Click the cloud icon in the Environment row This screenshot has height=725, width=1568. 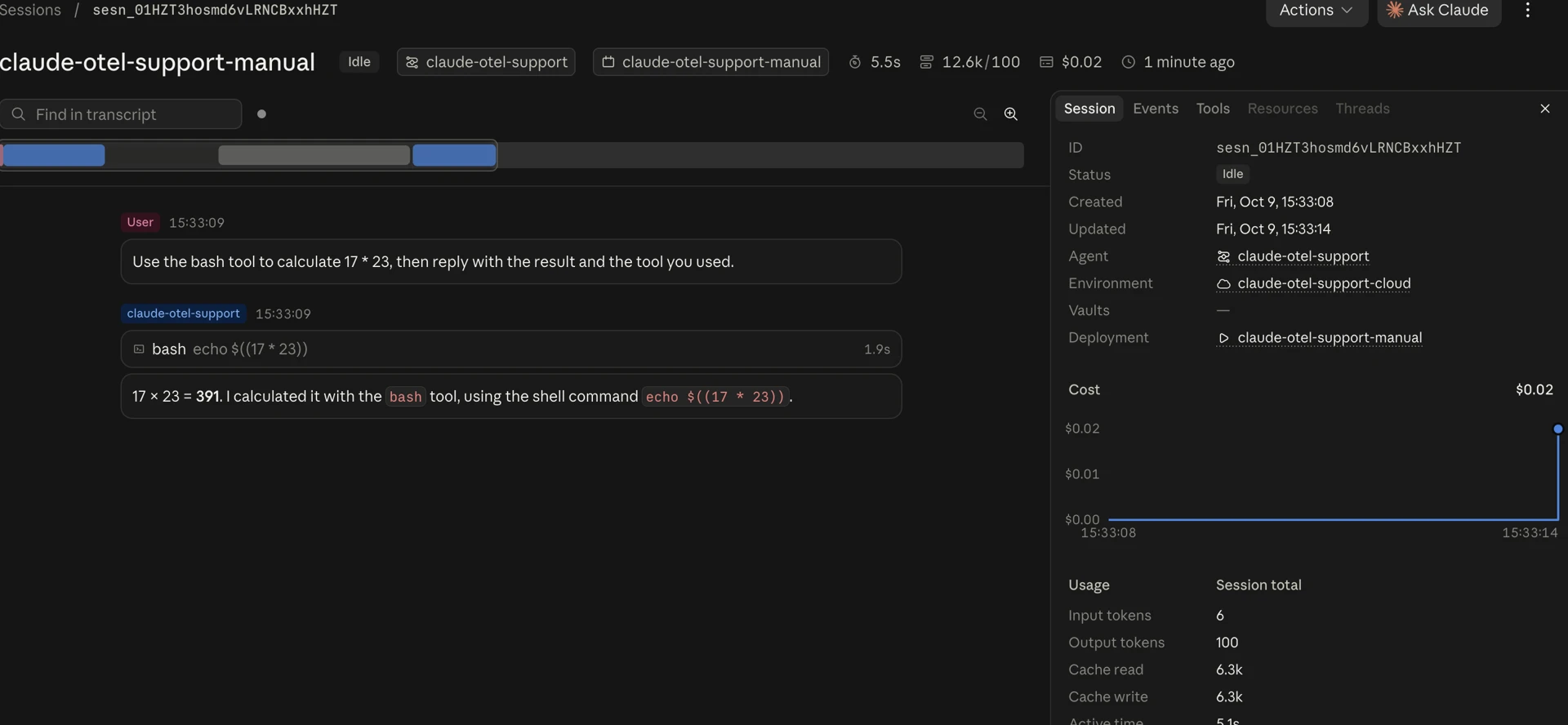1223,284
